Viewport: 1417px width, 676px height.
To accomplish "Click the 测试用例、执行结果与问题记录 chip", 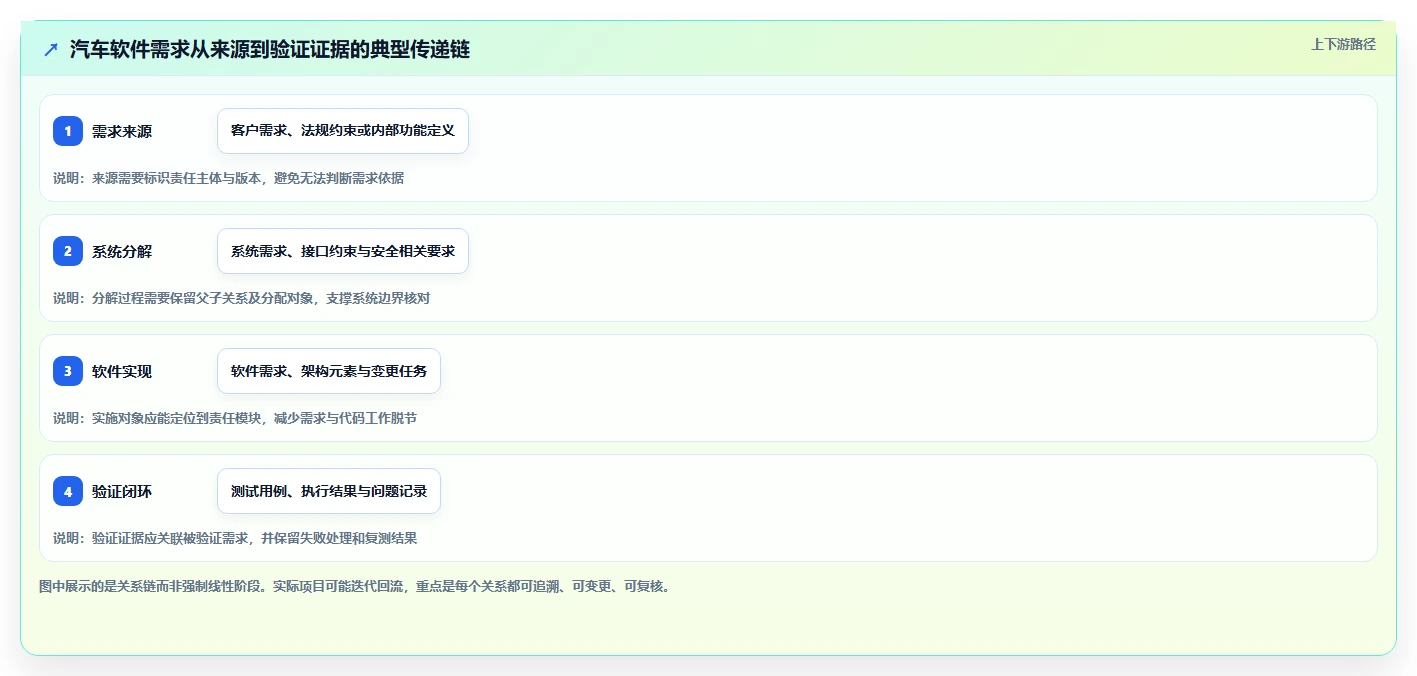I will (329, 491).
